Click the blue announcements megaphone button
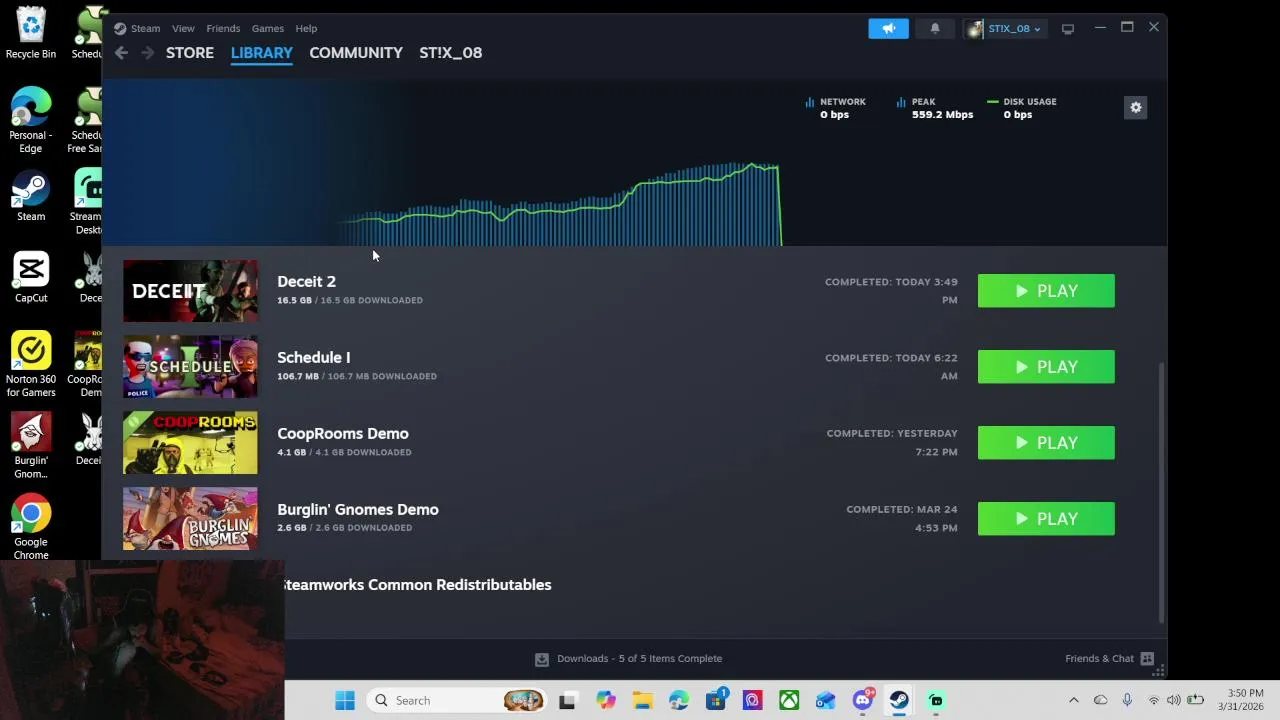This screenshot has width=1280, height=720. pyautogui.click(x=888, y=28)
